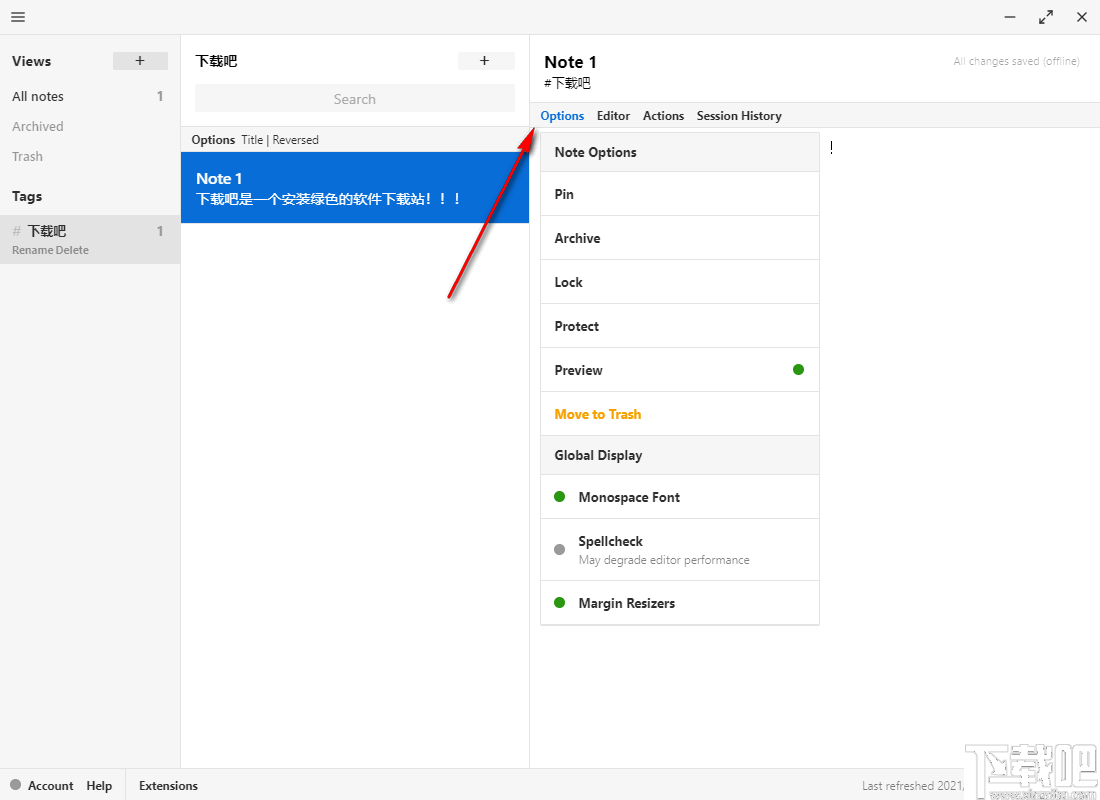Open the Actions dropdown menu

pyautogui.click(x=663, y=116)
